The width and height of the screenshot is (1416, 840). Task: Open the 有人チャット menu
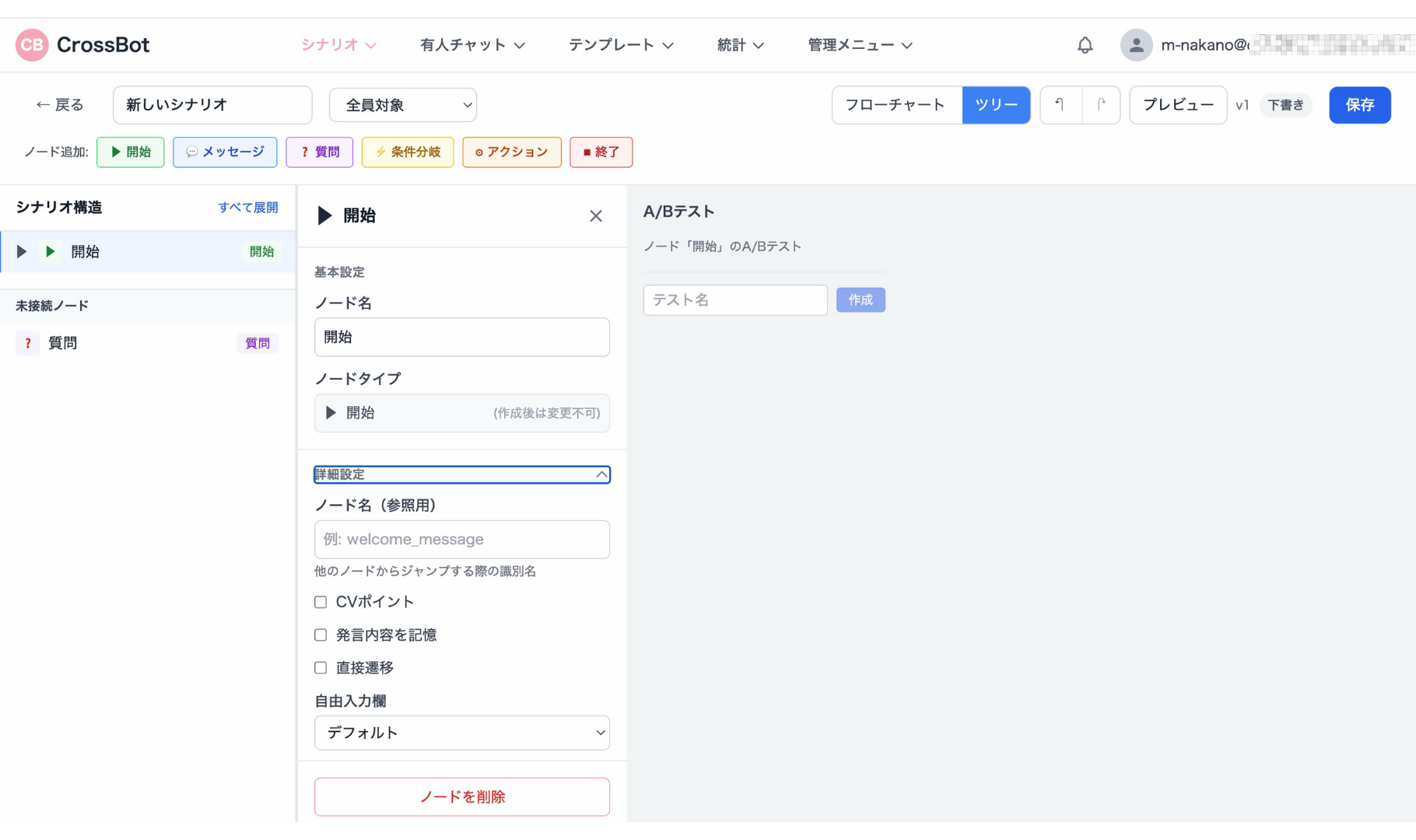tap(472, 45)
